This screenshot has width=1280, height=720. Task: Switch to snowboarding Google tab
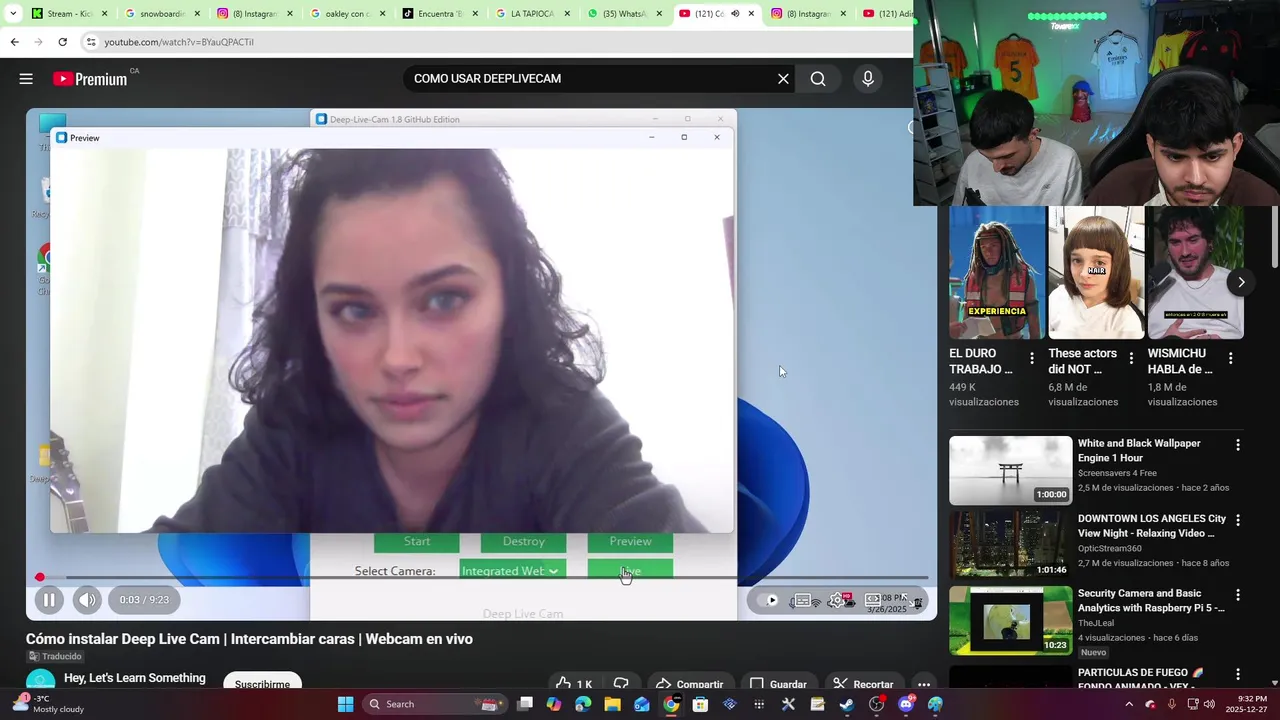[x=160, y=14]
